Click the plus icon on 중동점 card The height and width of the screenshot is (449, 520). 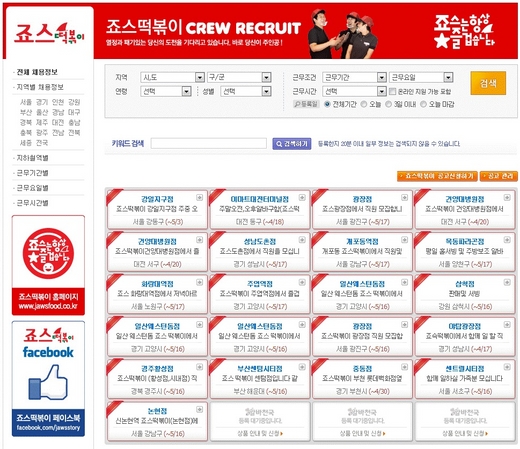click(404, 367)
